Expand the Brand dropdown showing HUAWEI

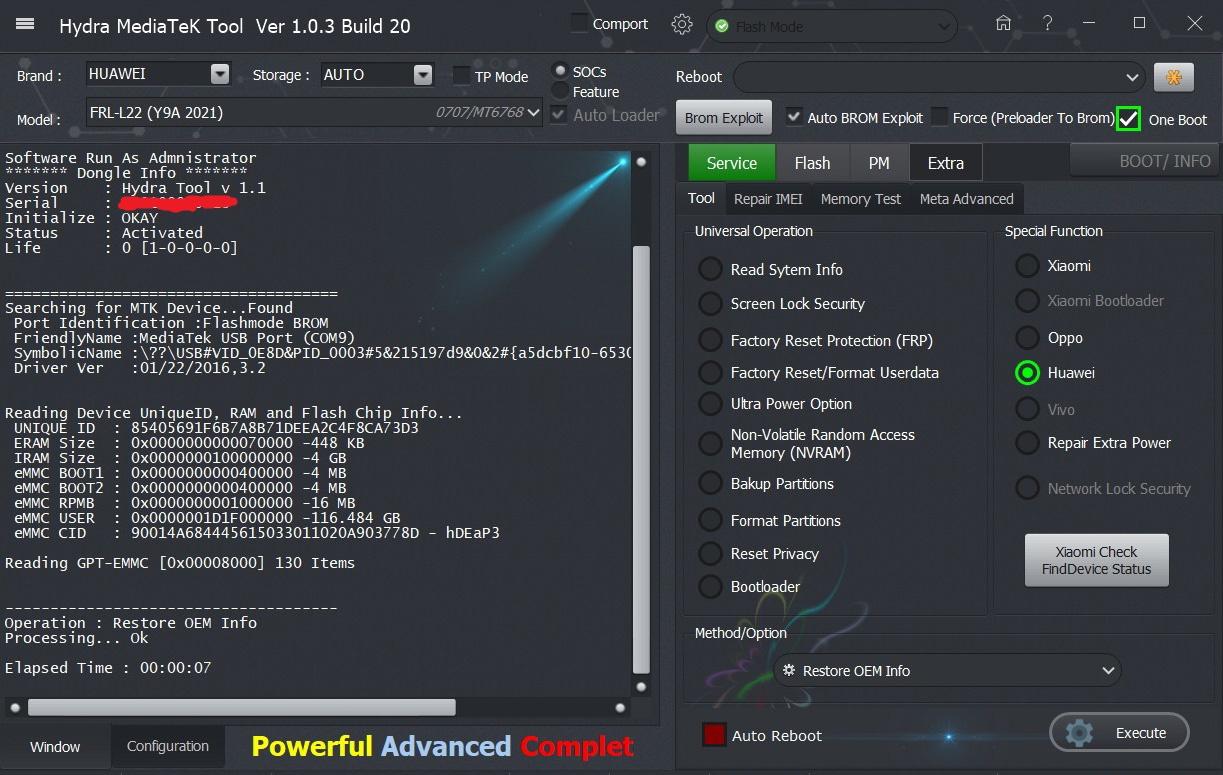pos(220,75)
